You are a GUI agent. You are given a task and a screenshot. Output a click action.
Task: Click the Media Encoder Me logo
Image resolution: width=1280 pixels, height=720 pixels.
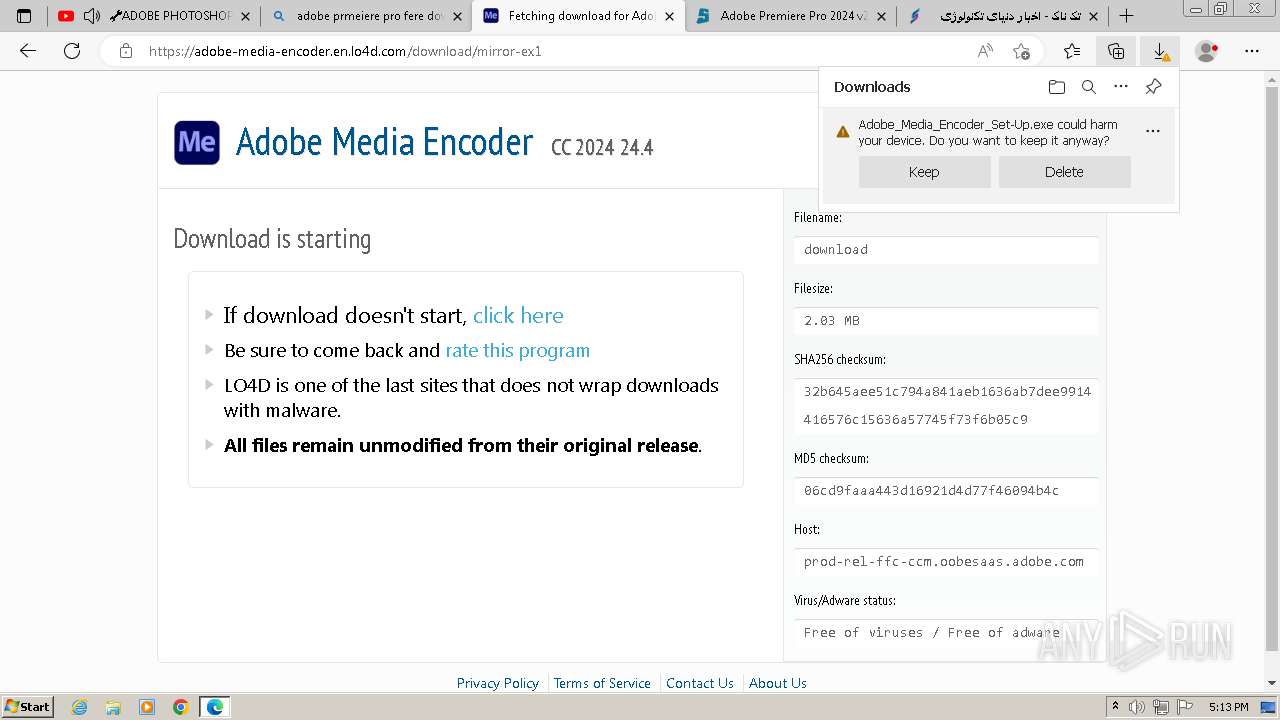[x=197, y=142]
